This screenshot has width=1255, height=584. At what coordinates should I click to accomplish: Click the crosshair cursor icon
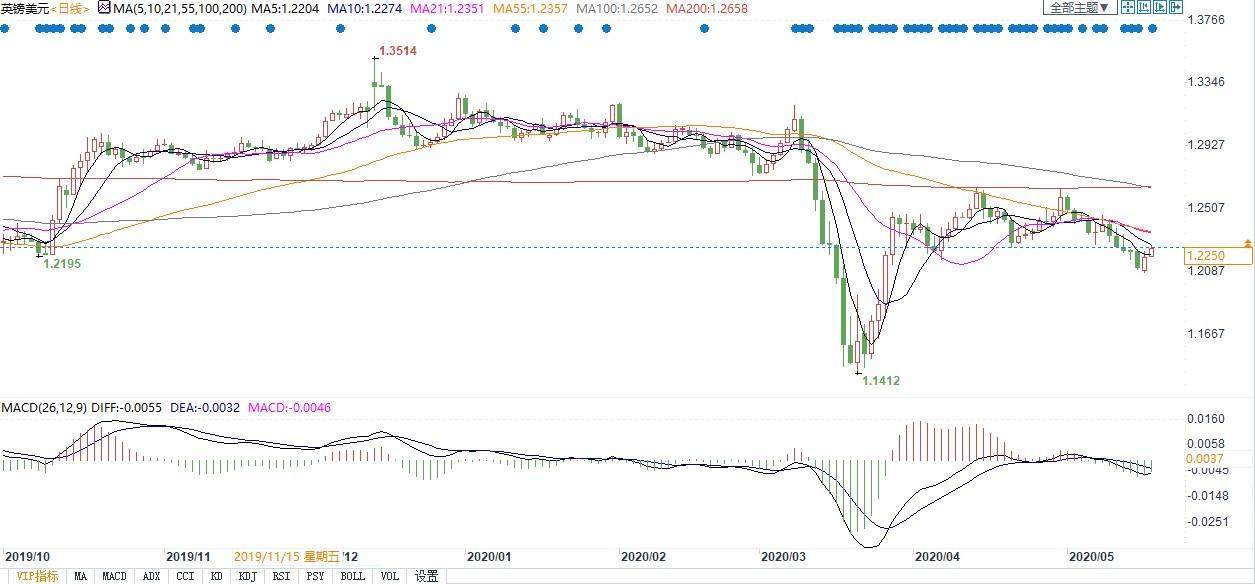click(1127, 7)
